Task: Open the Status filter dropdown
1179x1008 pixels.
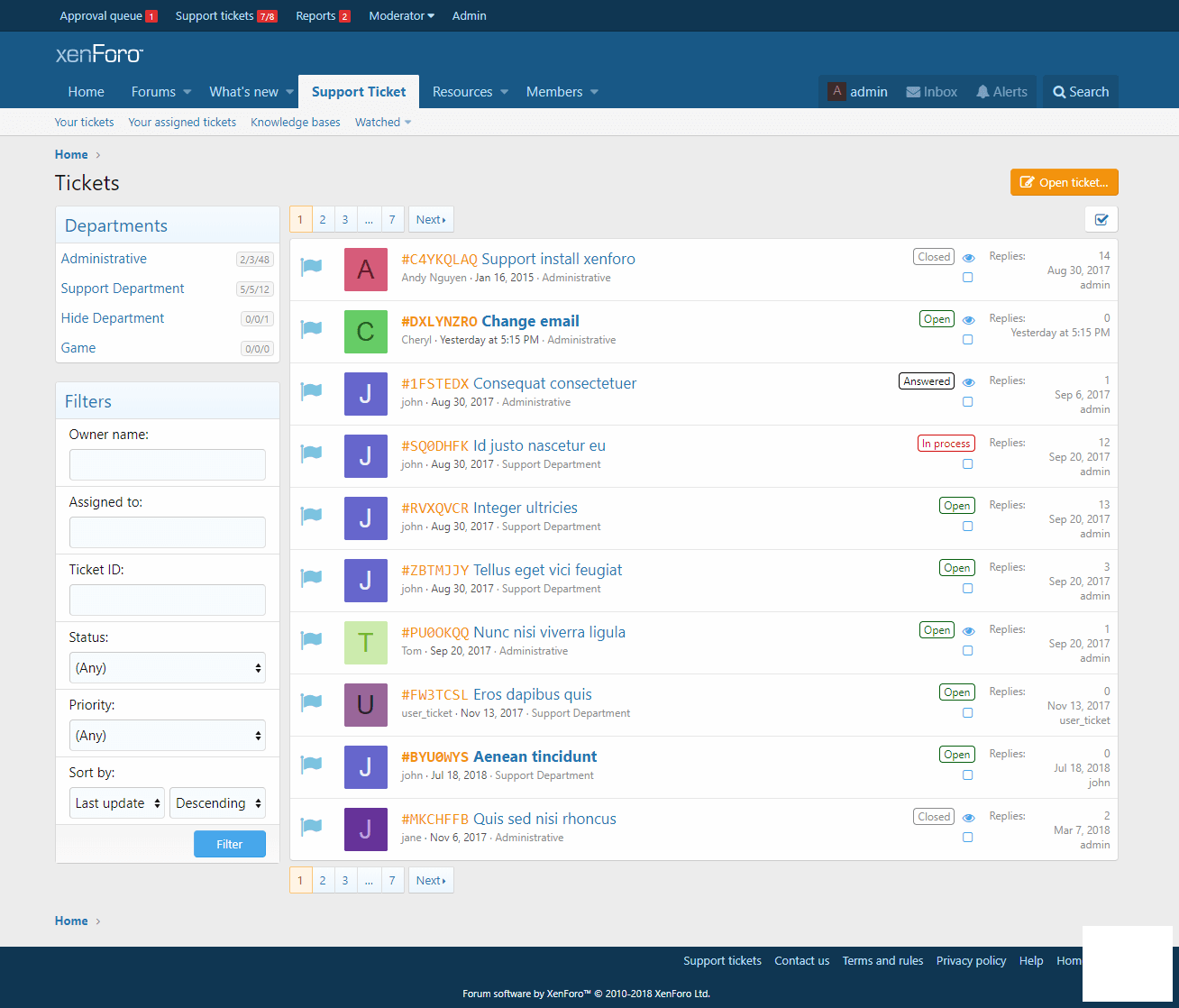Action: click(x=168, y=668)
